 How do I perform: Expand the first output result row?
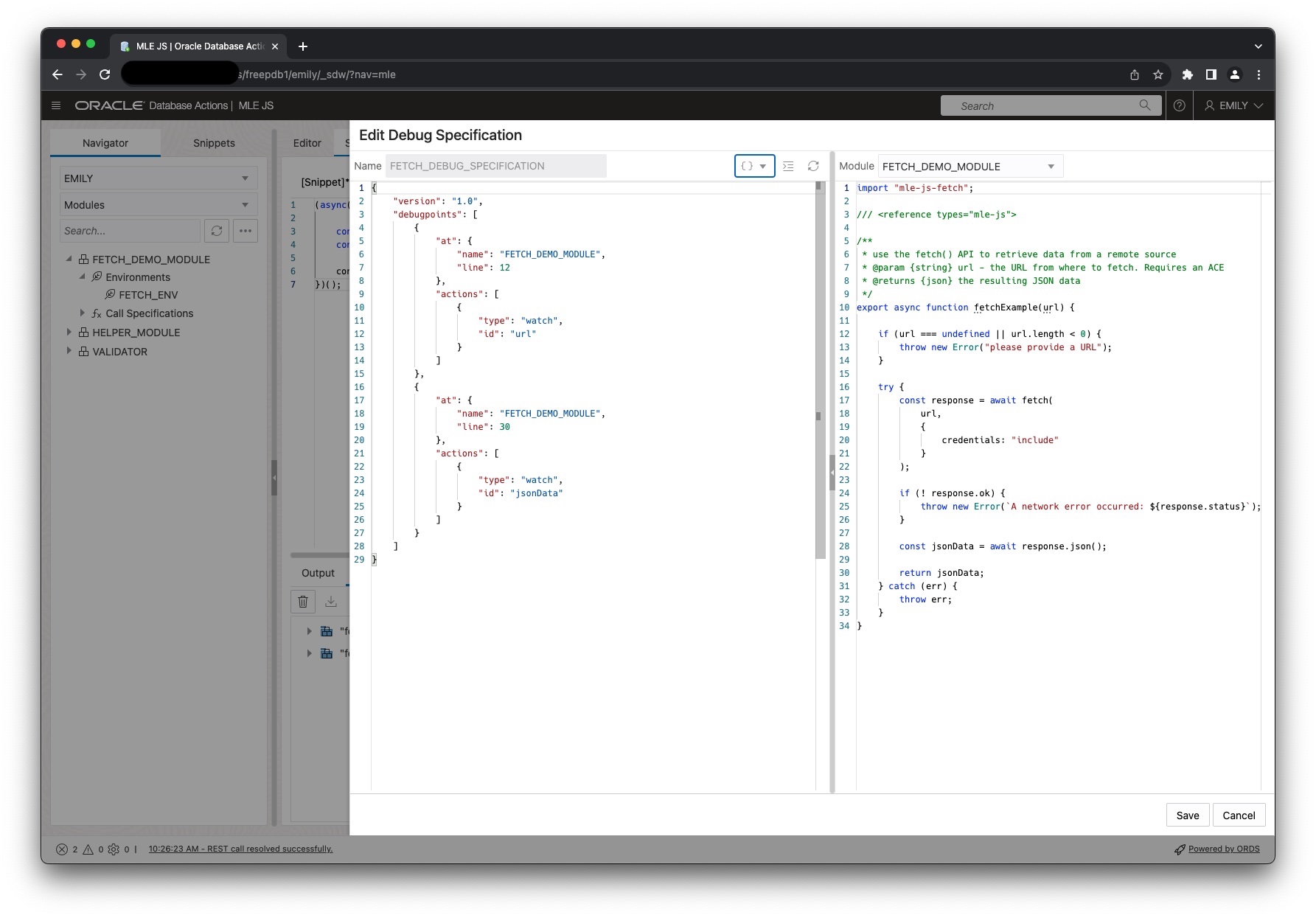pos(309,631)
